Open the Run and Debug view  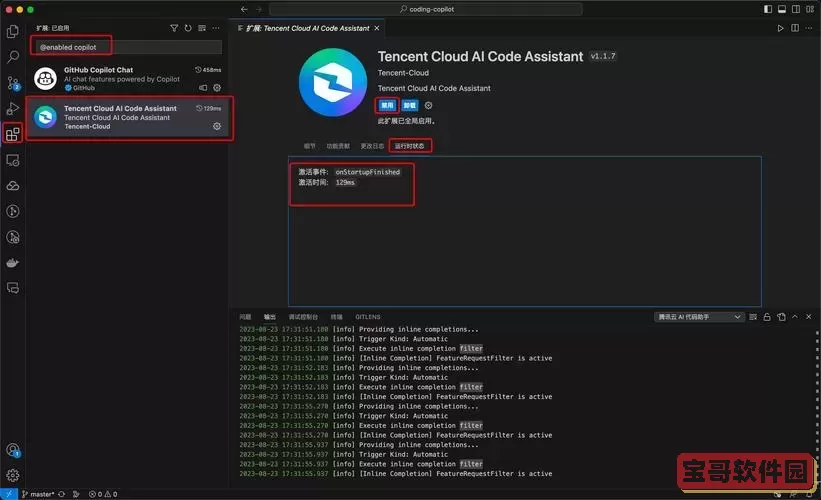pos(13,108)
